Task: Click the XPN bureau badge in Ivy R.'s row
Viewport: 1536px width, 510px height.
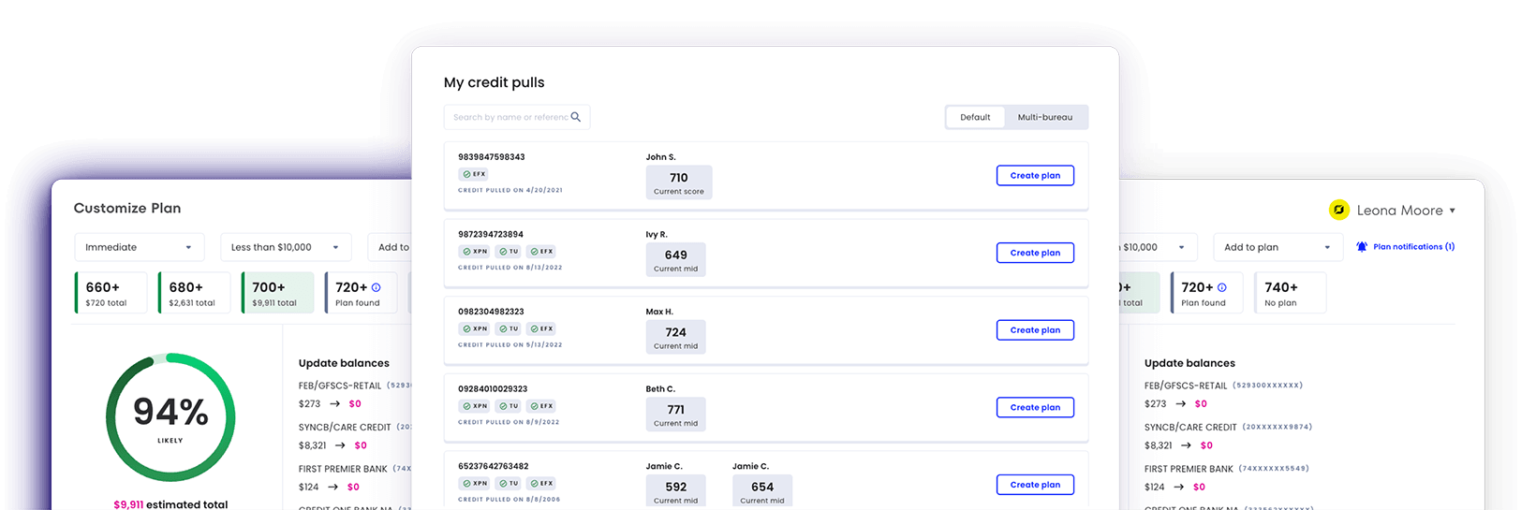Action: pos(473,251)
